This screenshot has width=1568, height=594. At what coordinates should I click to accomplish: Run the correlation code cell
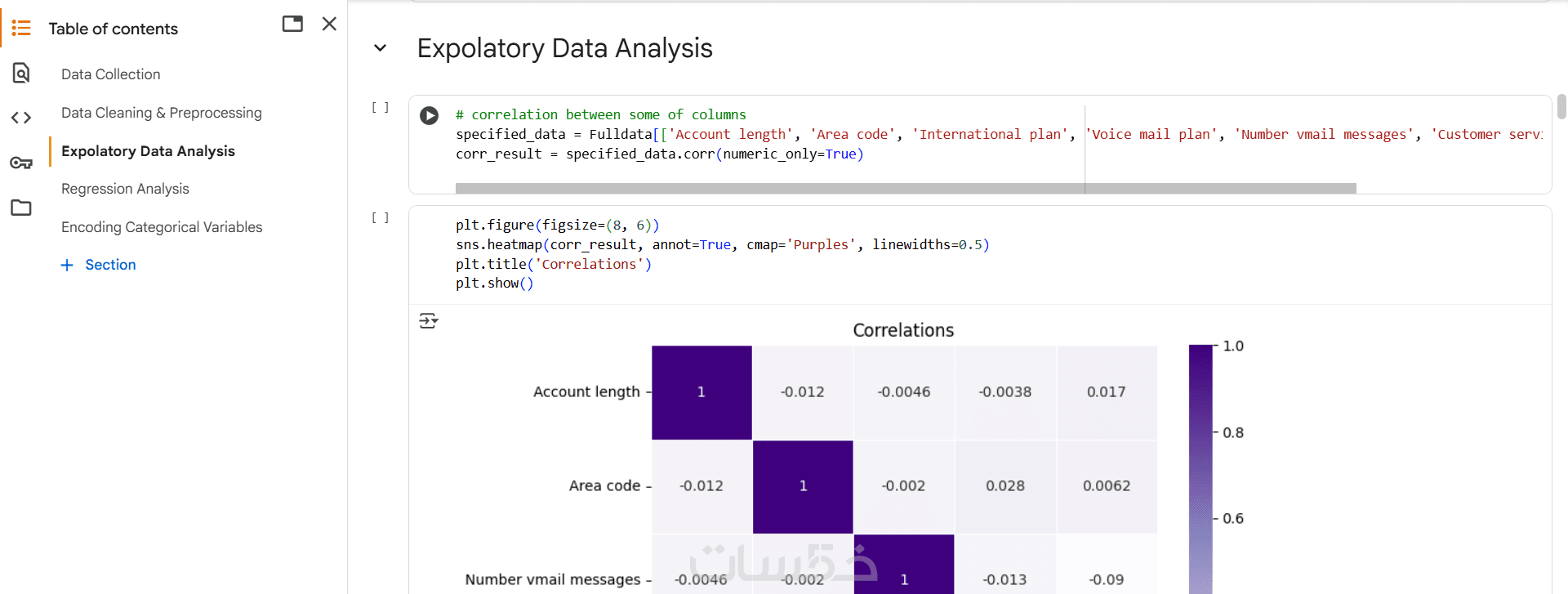coord(429,115)
